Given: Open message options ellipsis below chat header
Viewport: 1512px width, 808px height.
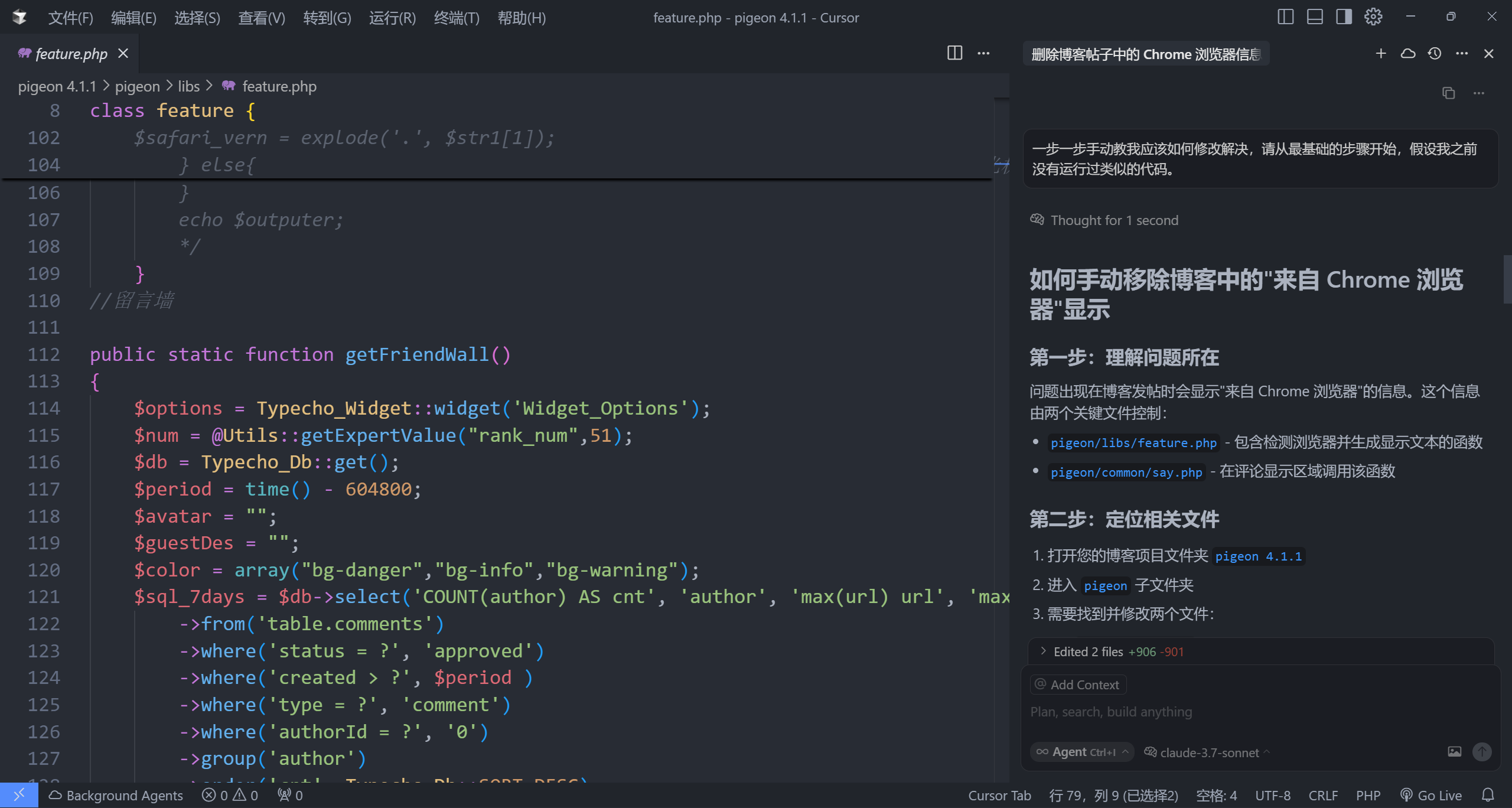Looking at the screenshot, I should 1479,93.
